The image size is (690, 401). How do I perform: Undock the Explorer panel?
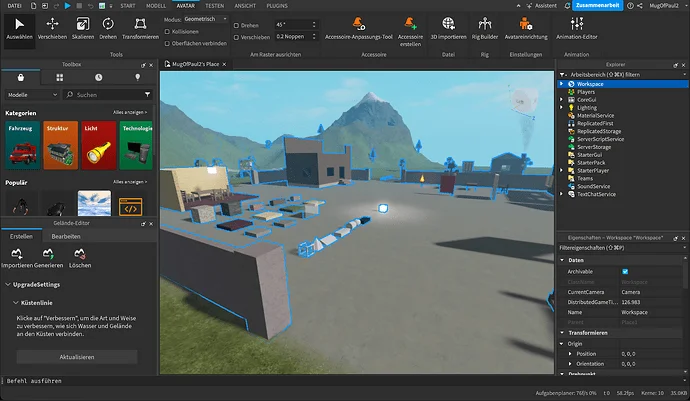[675, 65]
